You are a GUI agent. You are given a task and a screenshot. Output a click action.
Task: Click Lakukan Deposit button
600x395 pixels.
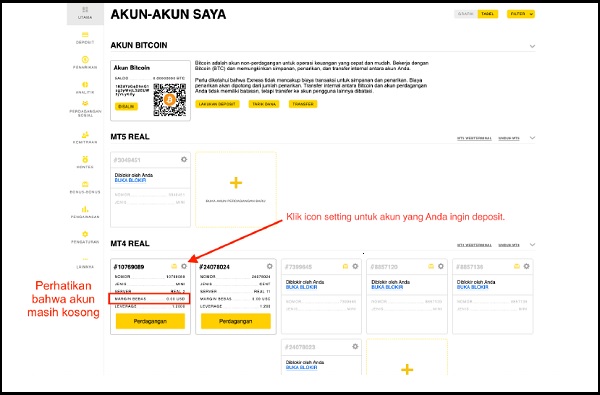(x=217, y=104)
